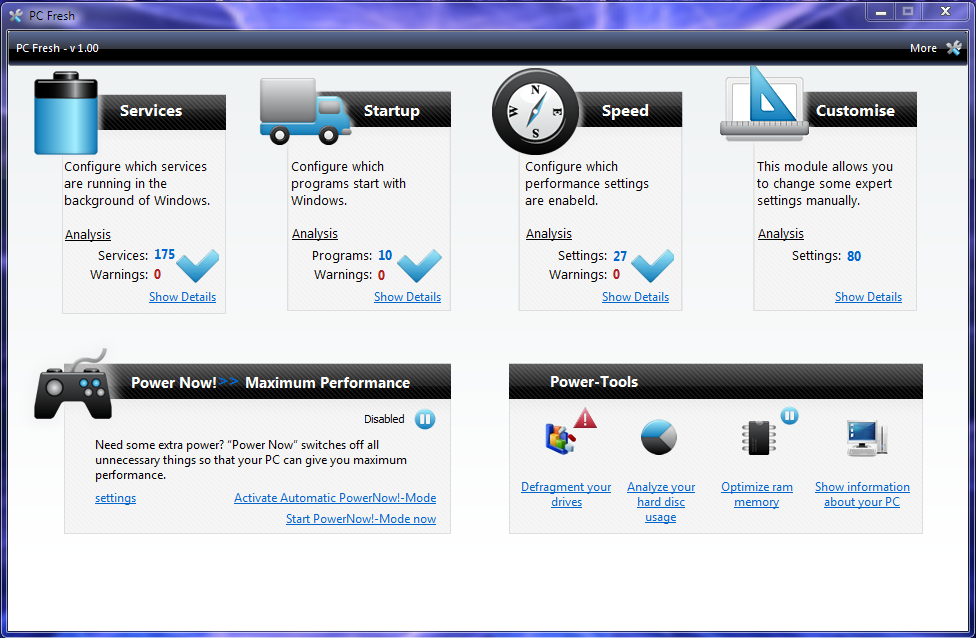Click the Programs count value 10

(x=385, y=255)
